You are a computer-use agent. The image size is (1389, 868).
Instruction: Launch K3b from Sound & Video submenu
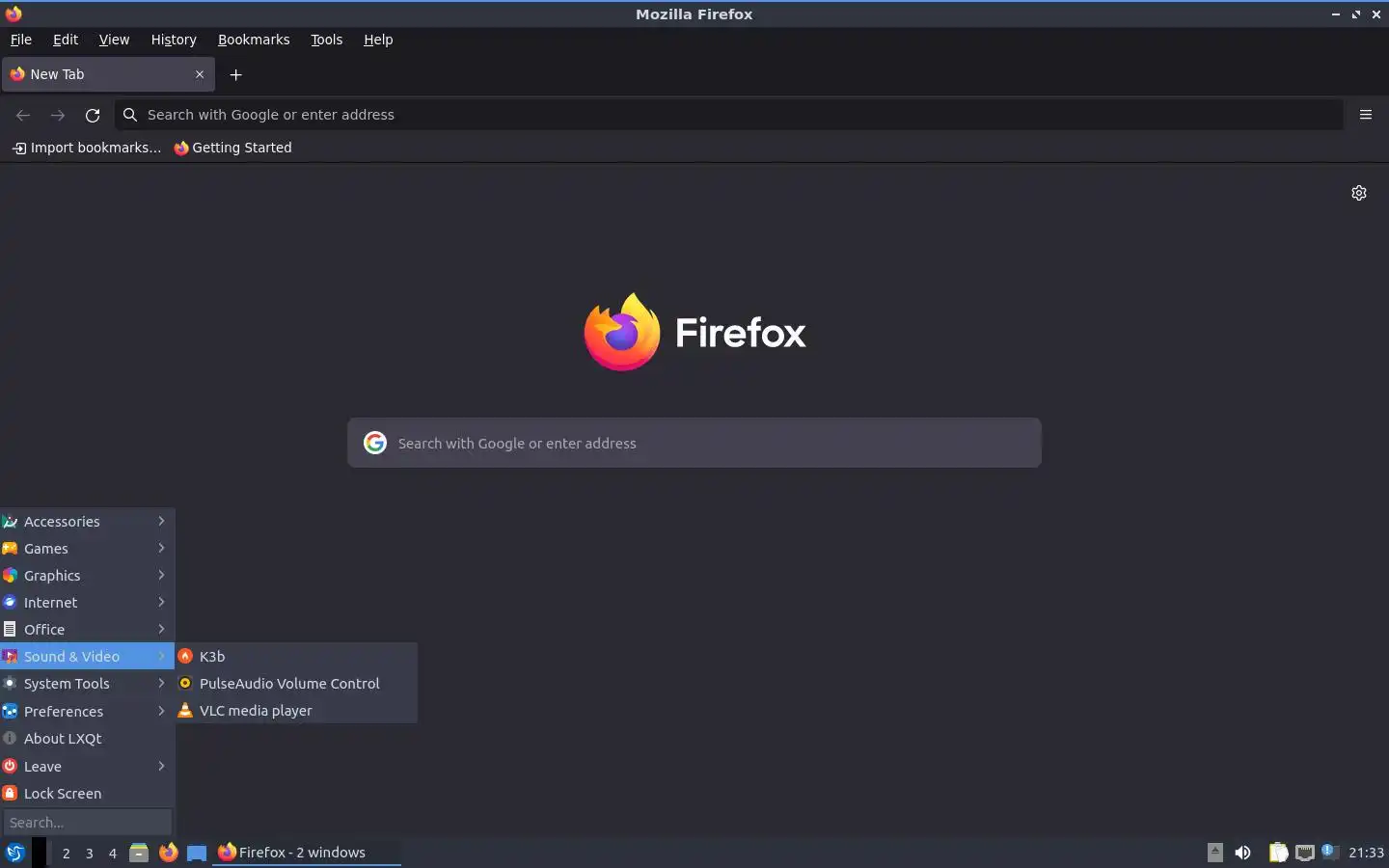tap(296, 656)
